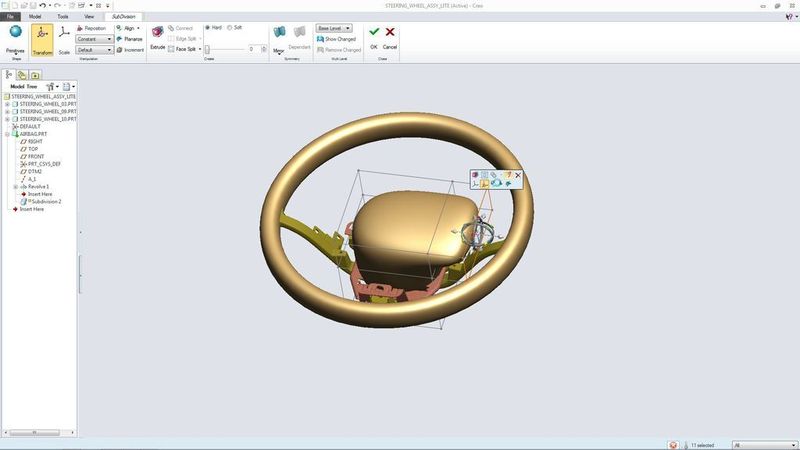Image resolution: width=800 pixels, height=450 pixels.
Task: Click the Save icon in quick access toolbar
Action: click(x=33, y=5)
